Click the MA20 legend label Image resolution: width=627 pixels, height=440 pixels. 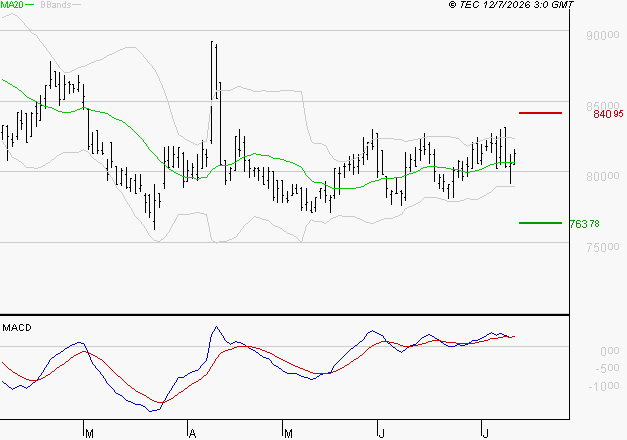pyautogui.click(x=12, y=5)
